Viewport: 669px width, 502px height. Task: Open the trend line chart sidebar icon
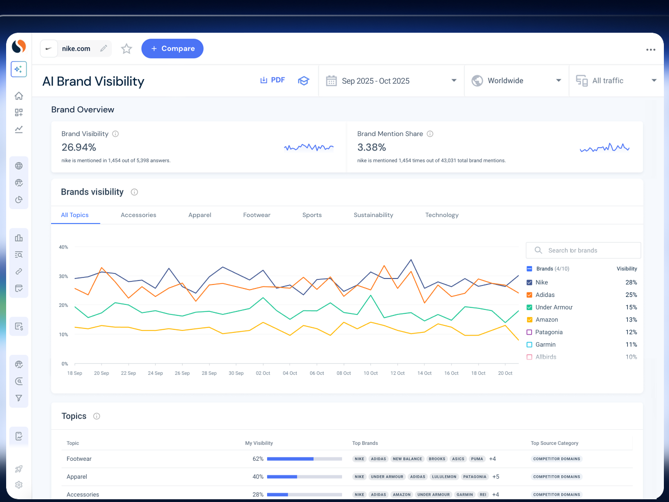click(19, 129)
